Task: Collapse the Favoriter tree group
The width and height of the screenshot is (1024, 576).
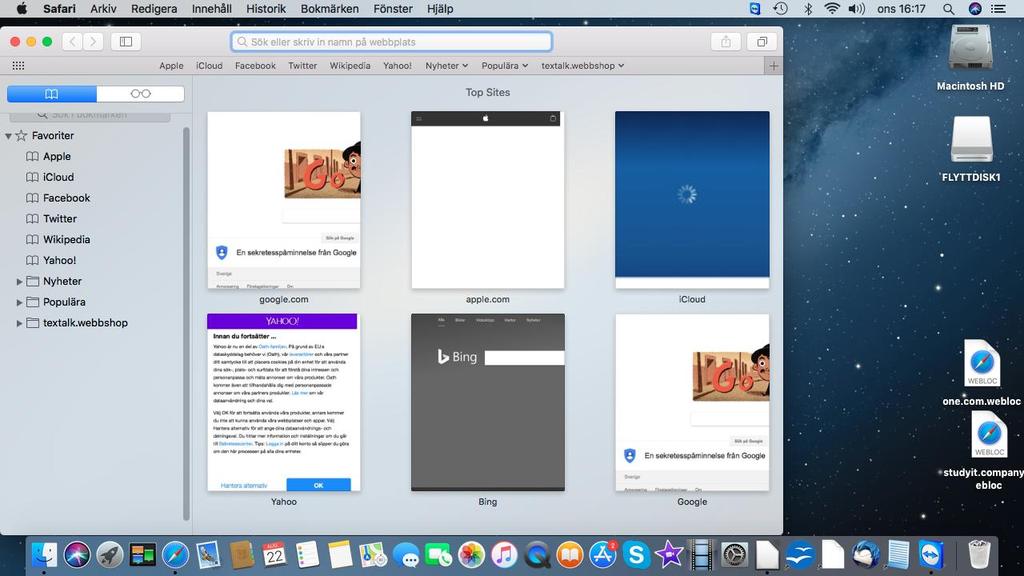Action: (x=8, y=136)
